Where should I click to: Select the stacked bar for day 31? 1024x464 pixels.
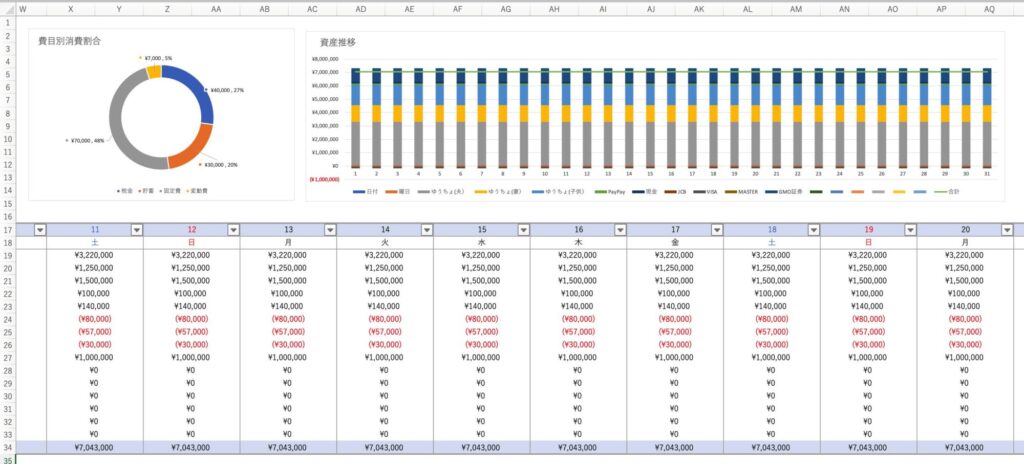coord(986,117)
